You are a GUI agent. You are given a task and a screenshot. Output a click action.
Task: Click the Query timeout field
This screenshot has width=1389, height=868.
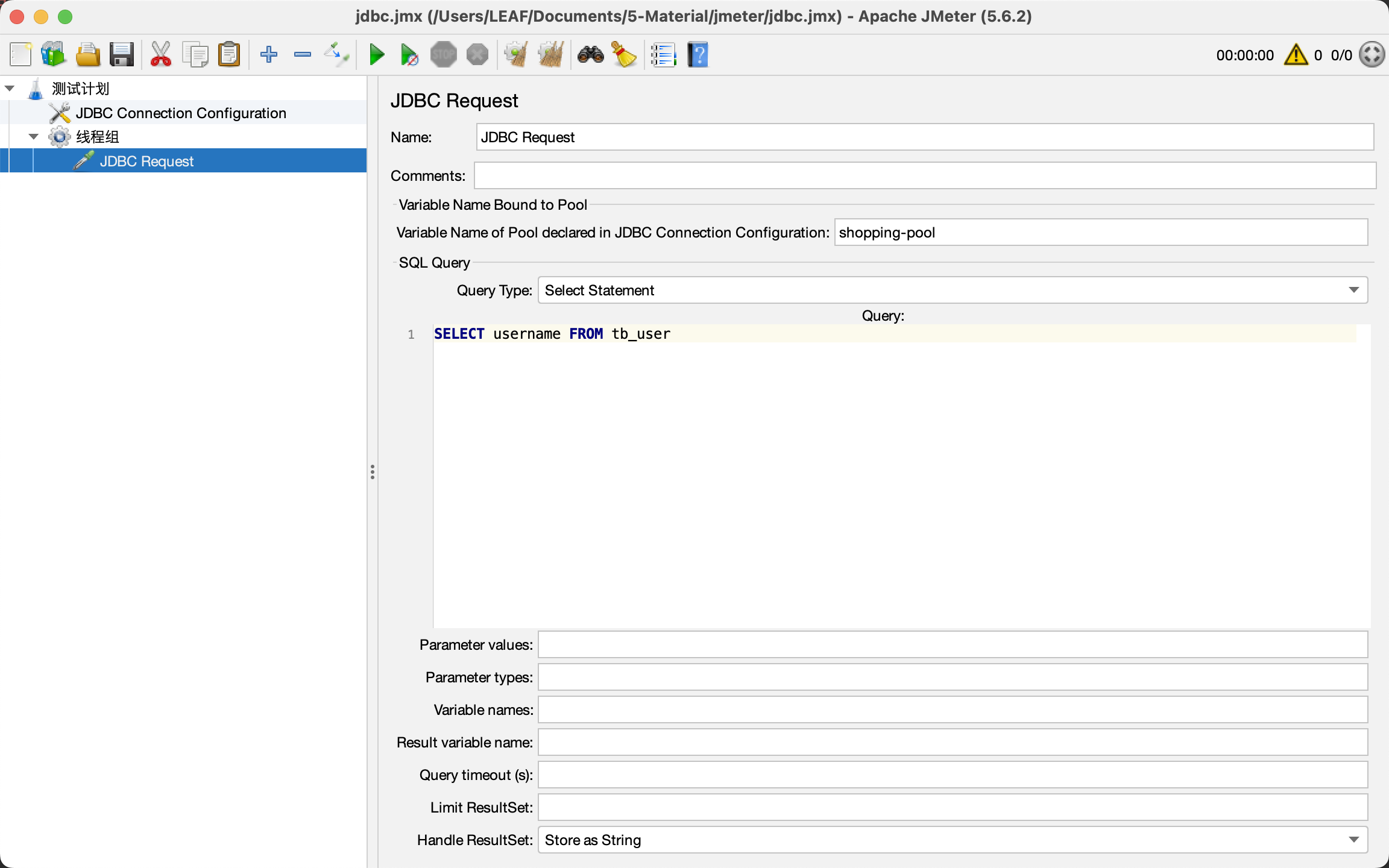point(953,775)
